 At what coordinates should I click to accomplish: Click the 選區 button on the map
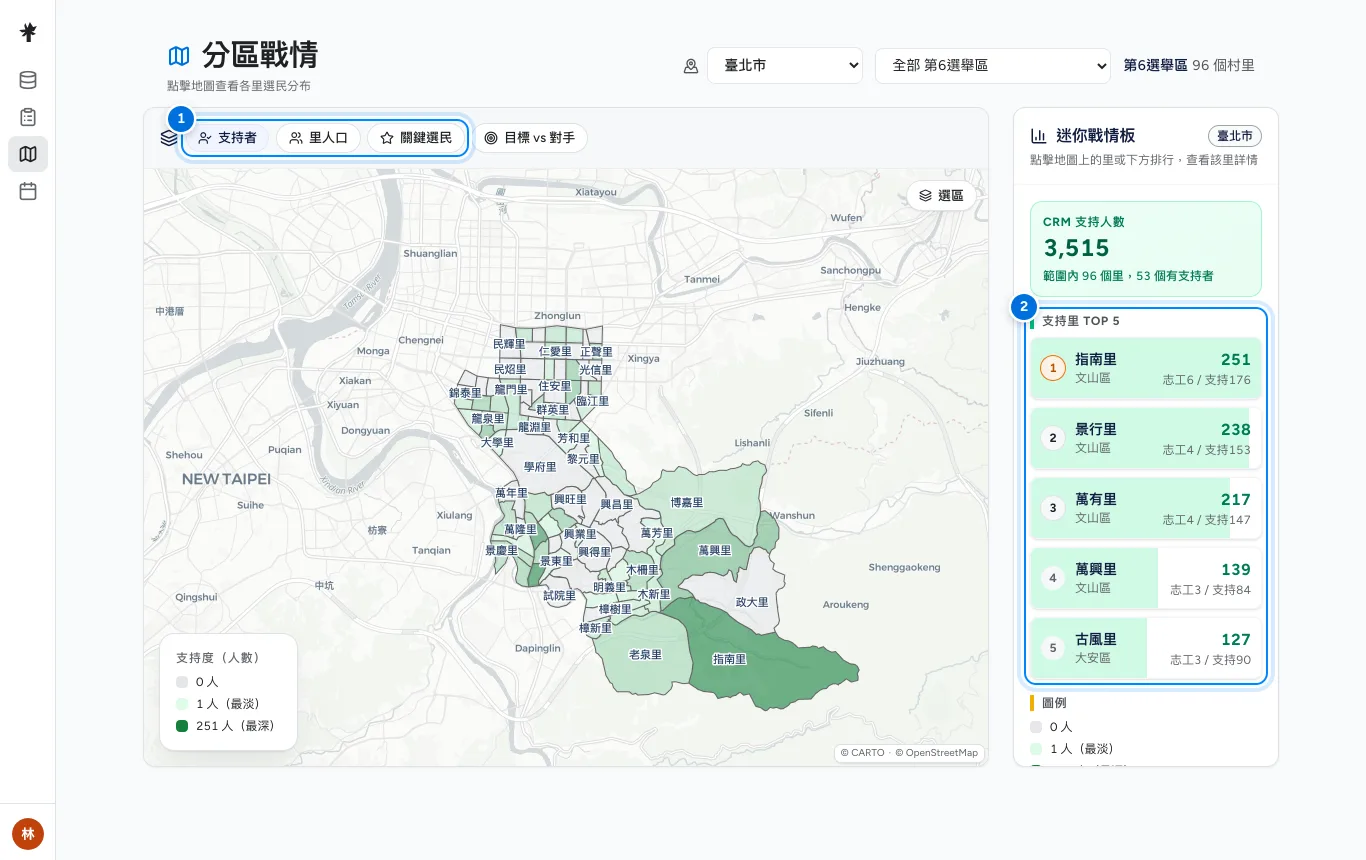pyautogui.click(x=941, y=196)
